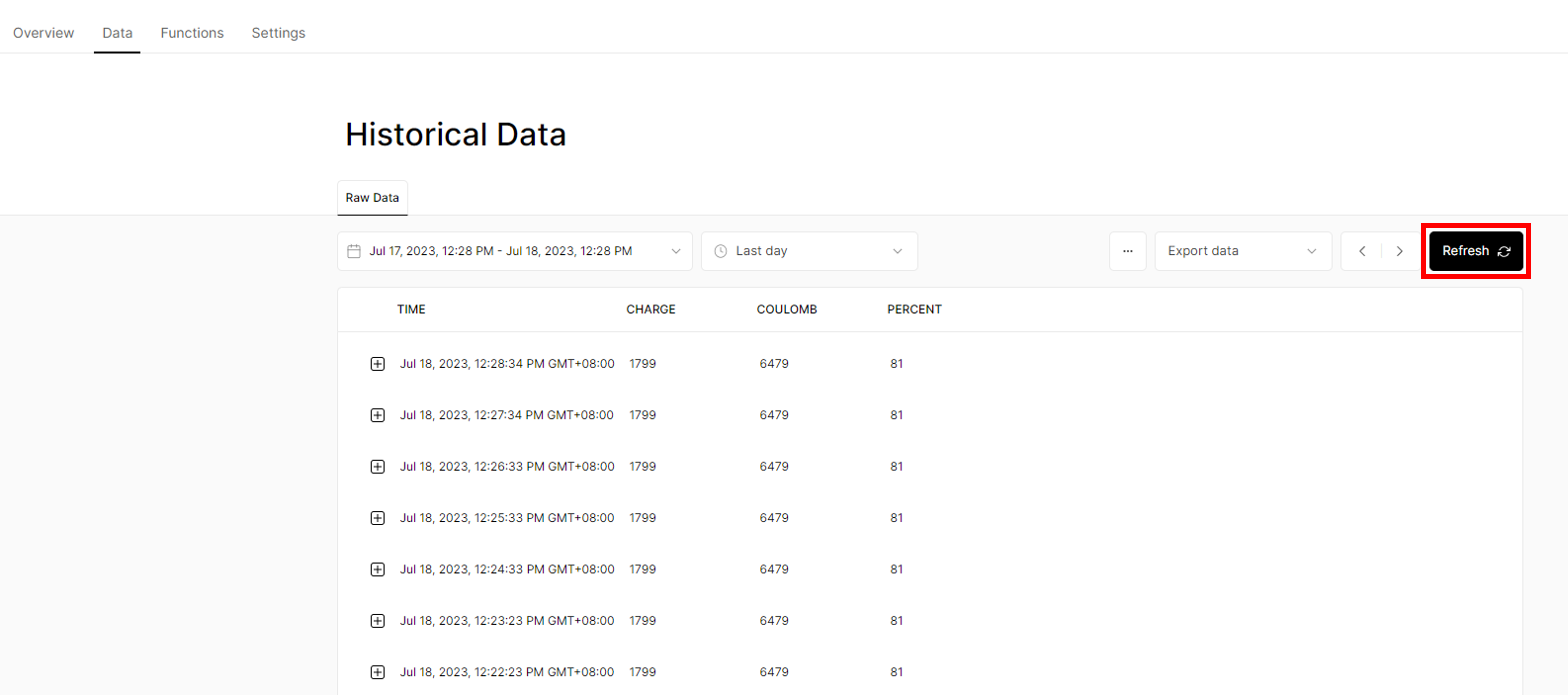The height and width of the screenshot is (695, 1568).
Task: Click timestamp Jul 18, 2023, 12:24:33 PM
Action: [507, 569]
